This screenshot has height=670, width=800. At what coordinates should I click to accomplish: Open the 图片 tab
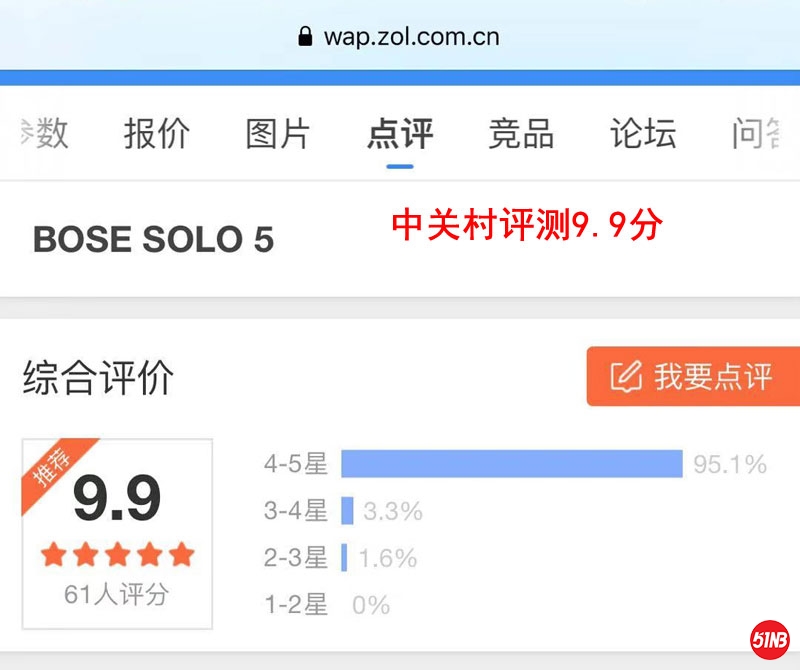pos(278,133)
